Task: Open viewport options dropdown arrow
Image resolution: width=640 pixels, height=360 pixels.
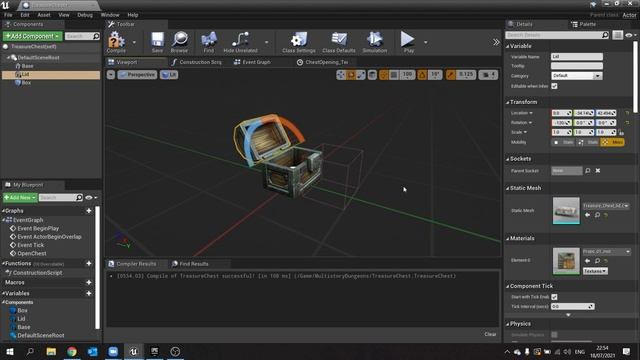Action: [111, 75]
